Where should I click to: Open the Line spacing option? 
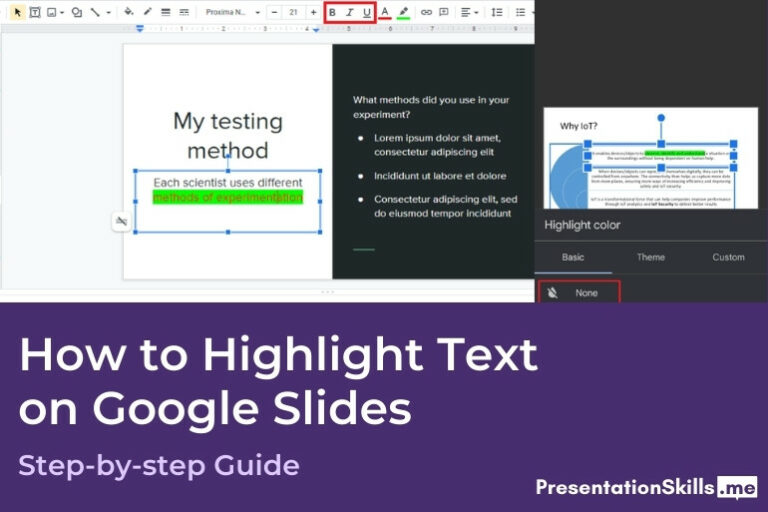click(x=497, y=12)
